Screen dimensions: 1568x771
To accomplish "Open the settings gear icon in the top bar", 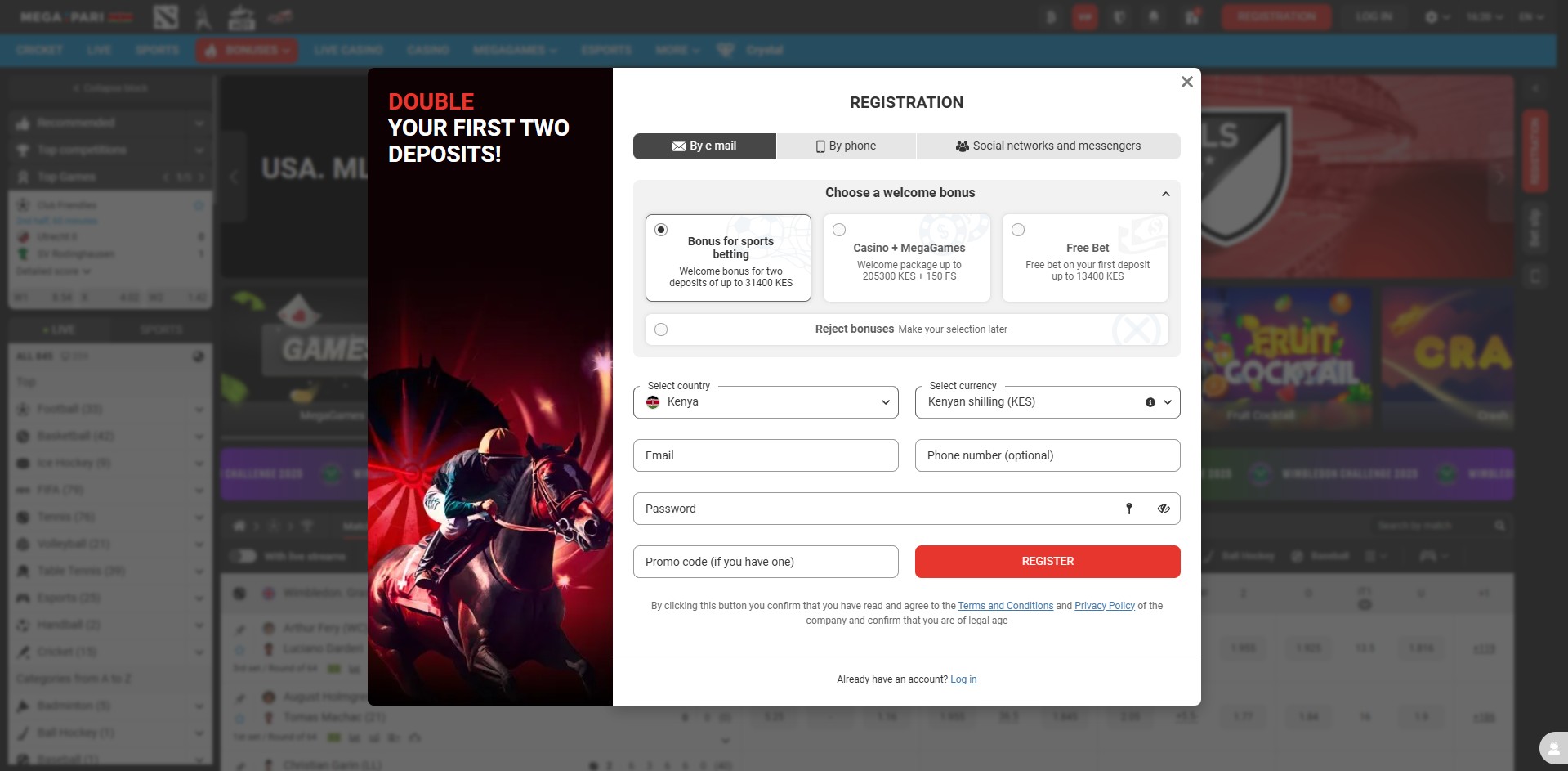I will pyautogui.click(x=1432, y=16).
